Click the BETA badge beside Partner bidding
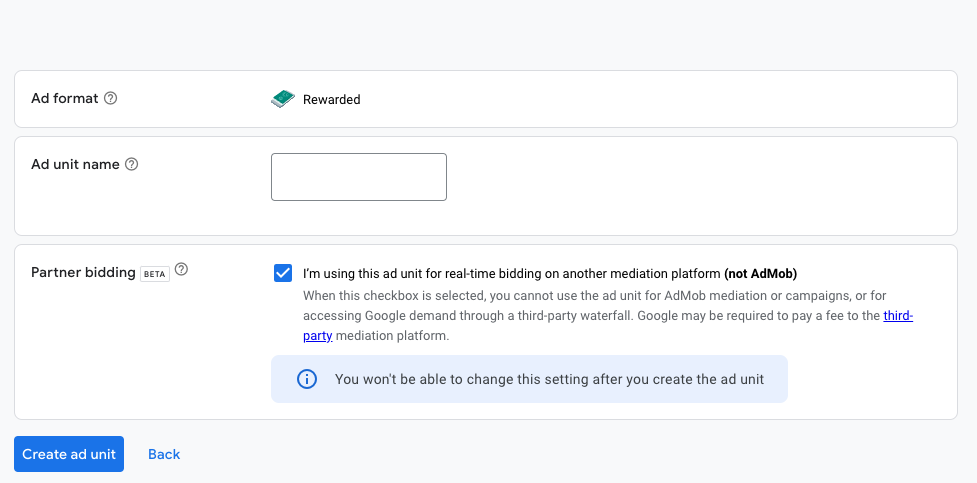Image resolution: width=977 pixels, height=483 pixels. 154,273
